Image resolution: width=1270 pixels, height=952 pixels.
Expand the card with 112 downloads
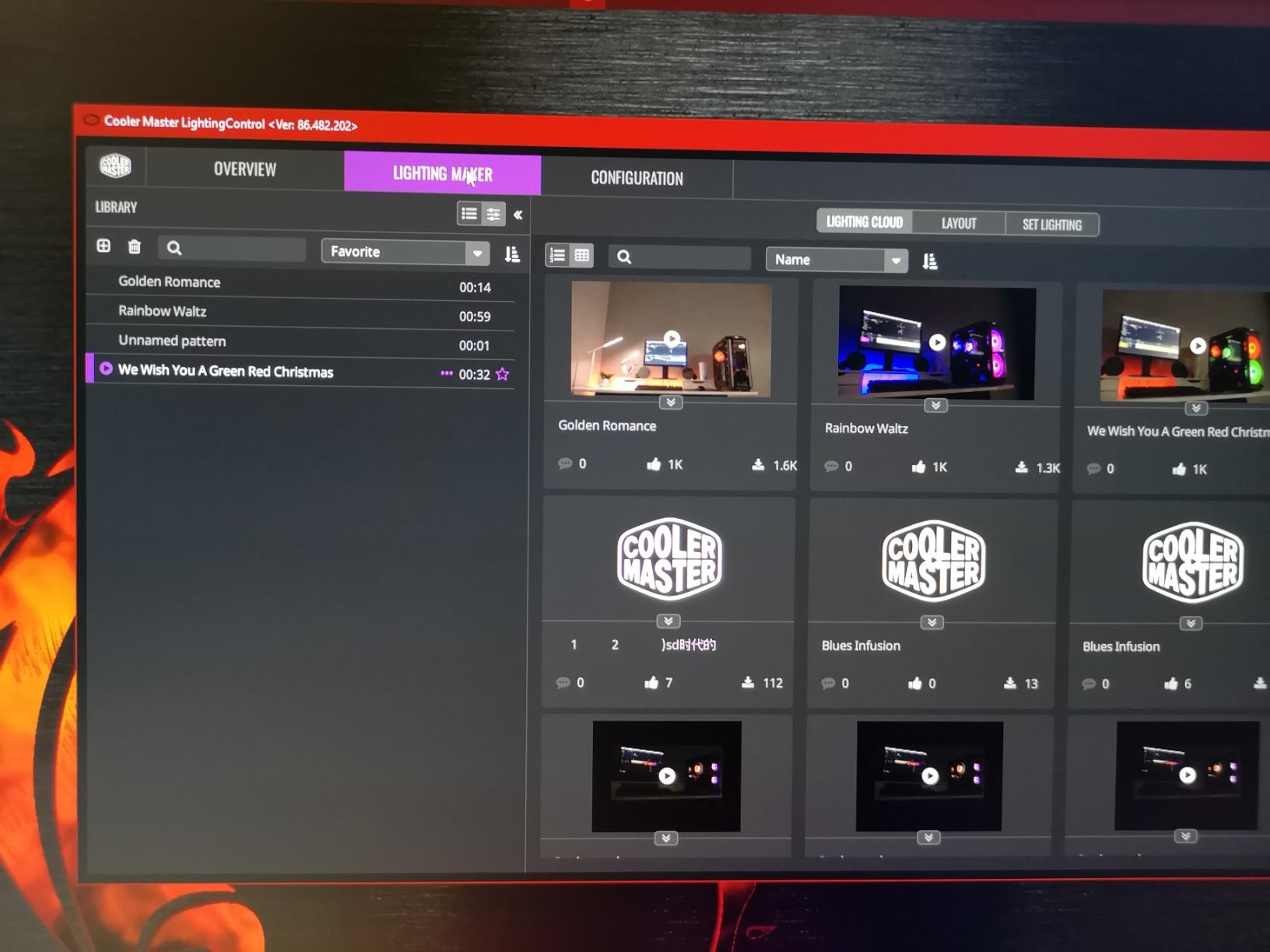point(668,621)
